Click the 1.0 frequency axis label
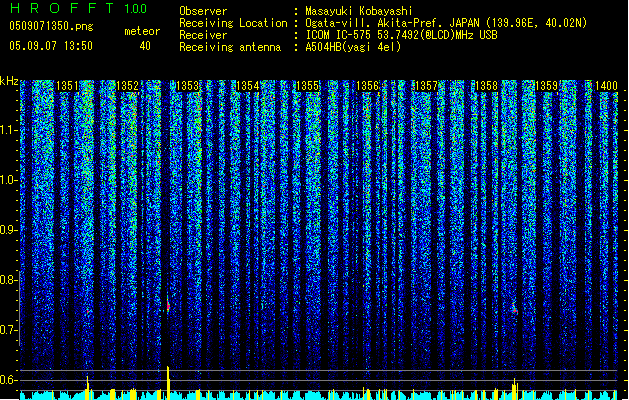This screenshot has height=400, width=629. (x=9, y=180)
